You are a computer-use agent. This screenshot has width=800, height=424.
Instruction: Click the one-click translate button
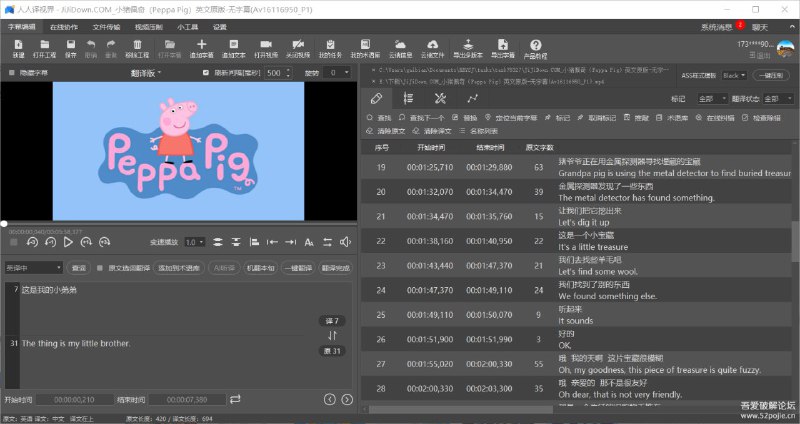[298, 268]
